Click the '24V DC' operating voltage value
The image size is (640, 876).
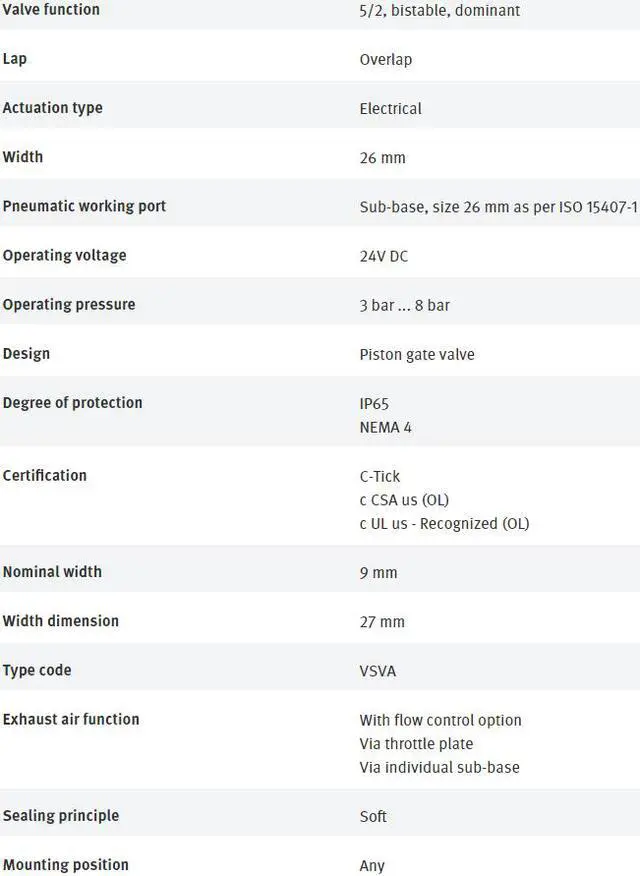coord(384,256)
